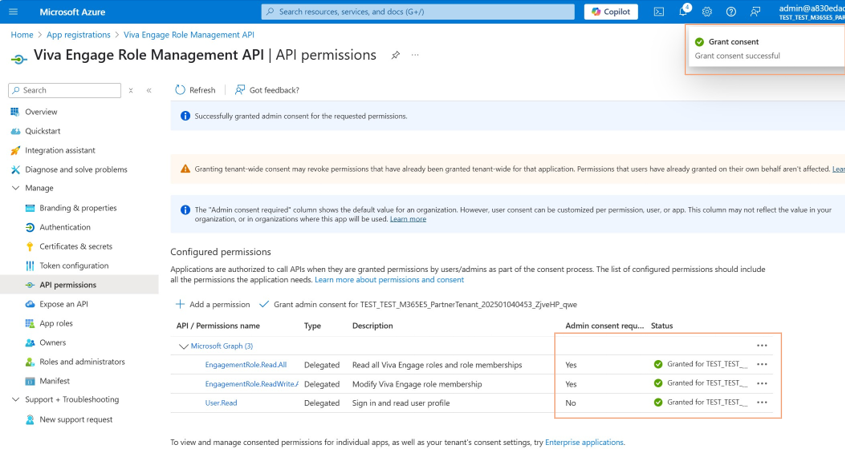Open User.Read permission
845x453 pixels.
coord(221,403)
